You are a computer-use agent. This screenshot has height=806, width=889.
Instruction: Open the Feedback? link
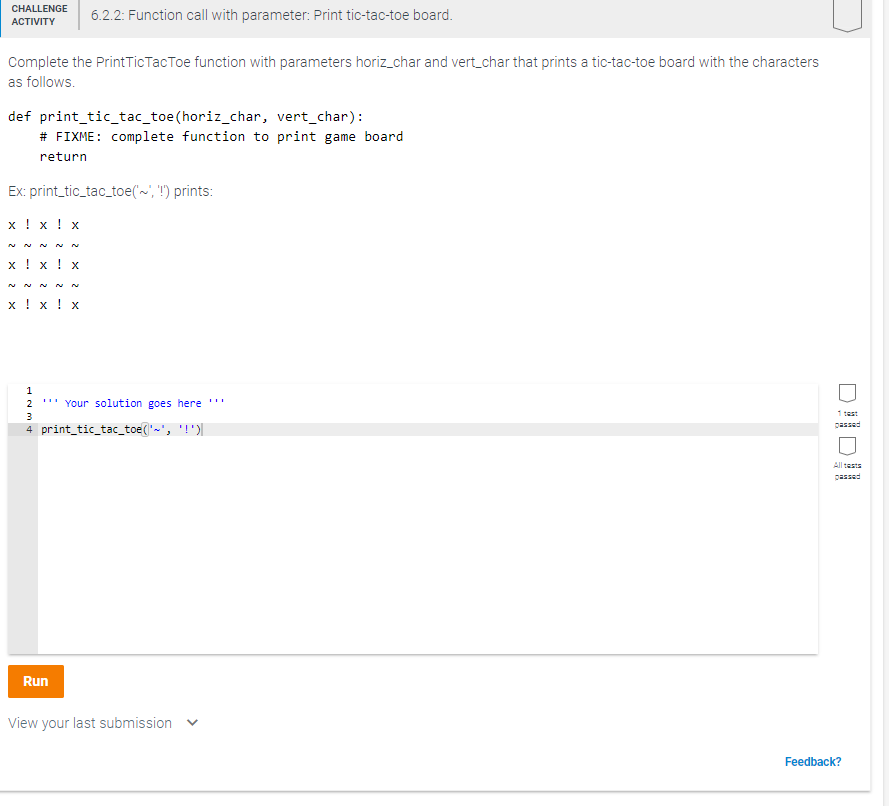pyautogui.click(x=812, y=761)
